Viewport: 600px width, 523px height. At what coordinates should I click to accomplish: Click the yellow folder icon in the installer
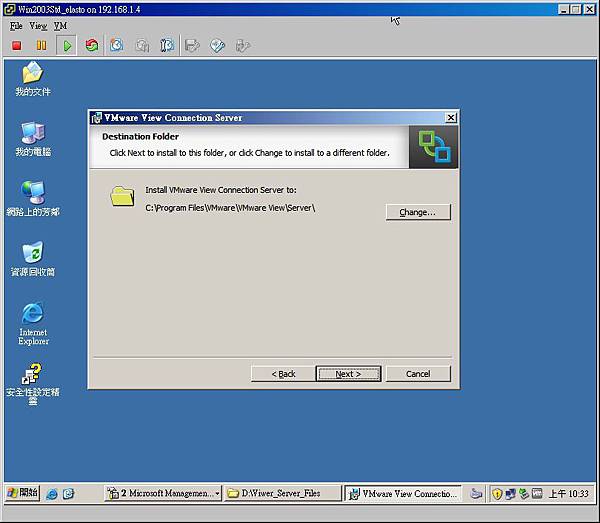122,196
